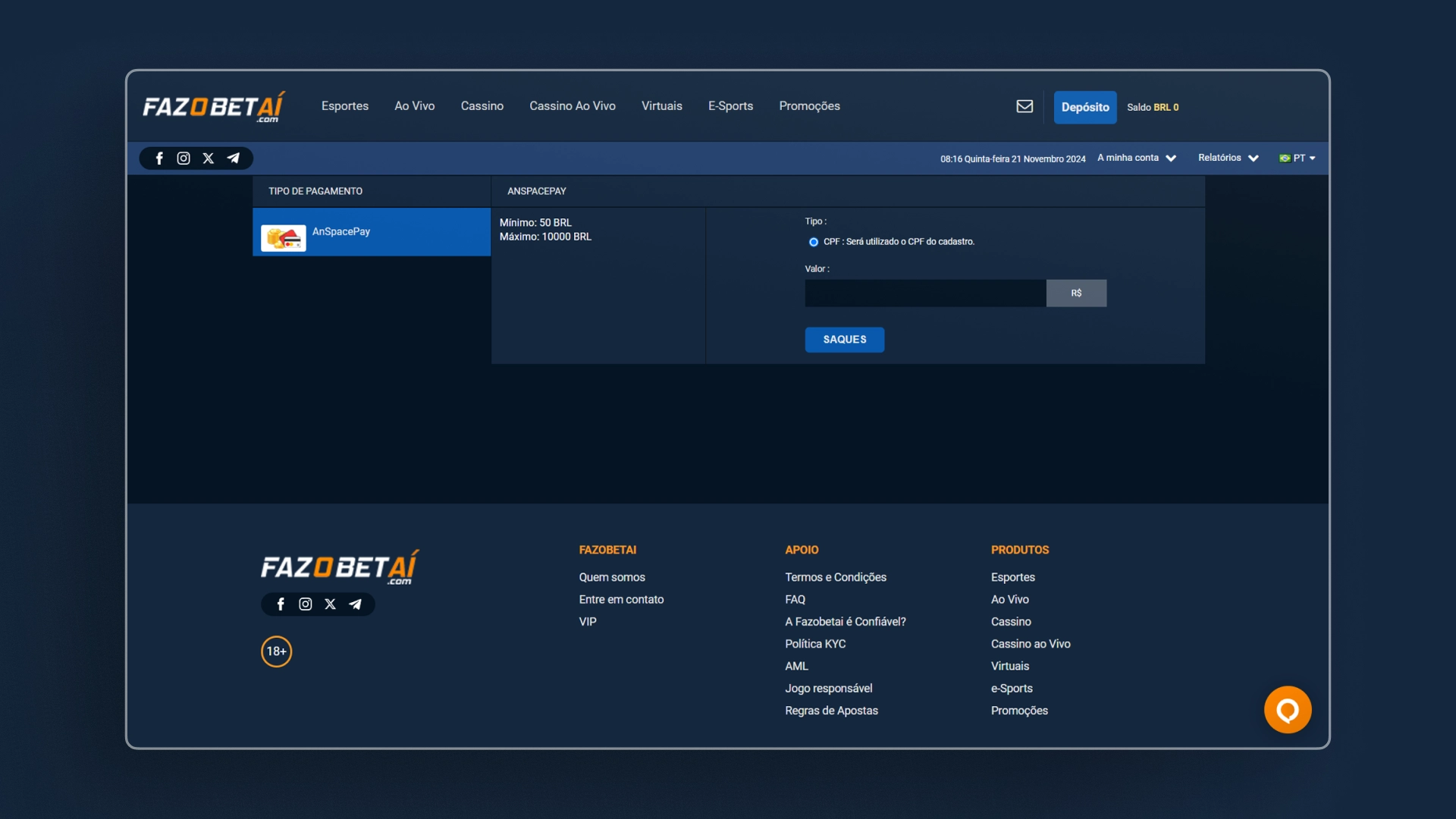Click the 18+ age restriction badge
1456x819 pixels.
pyautogui.click(x=277, y=651)
